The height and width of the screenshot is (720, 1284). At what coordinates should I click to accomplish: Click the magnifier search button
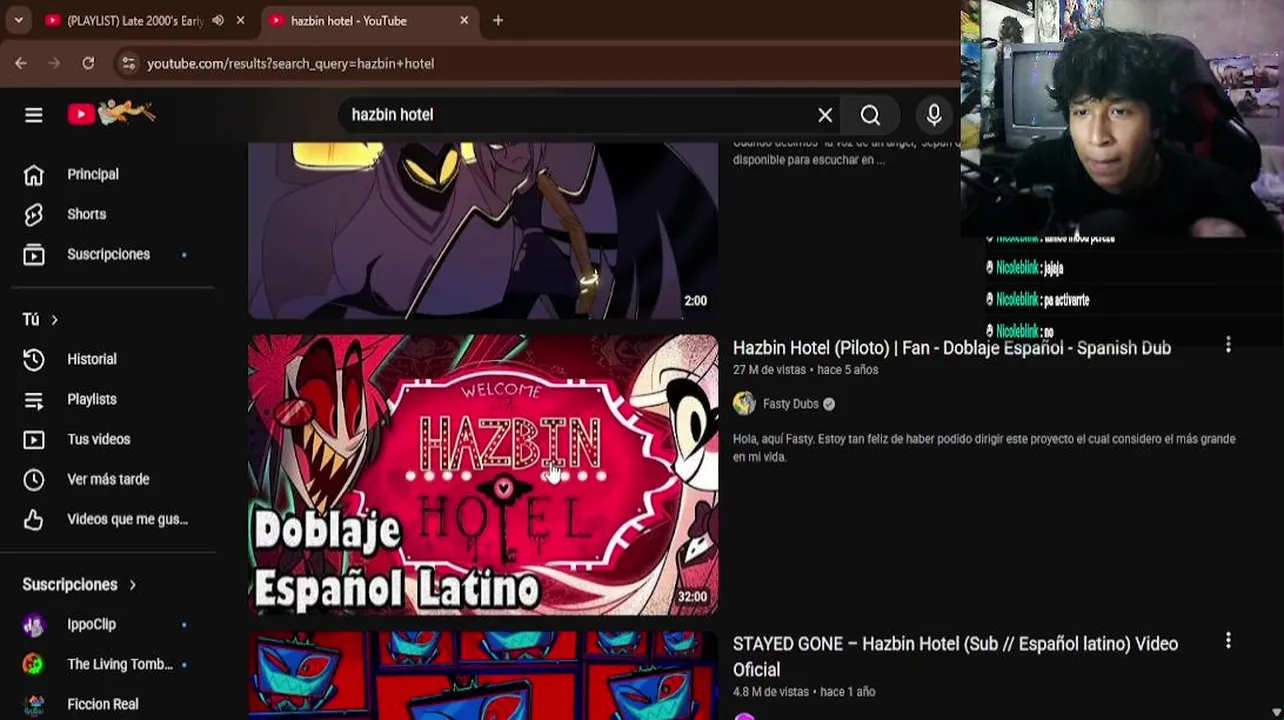[x=870, y=115]
